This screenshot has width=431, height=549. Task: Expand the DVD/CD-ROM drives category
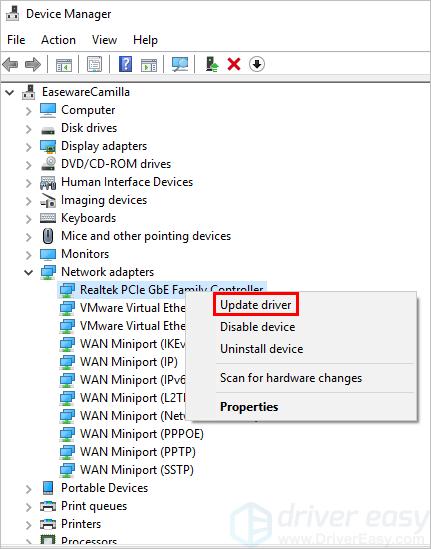pos(29,165)
